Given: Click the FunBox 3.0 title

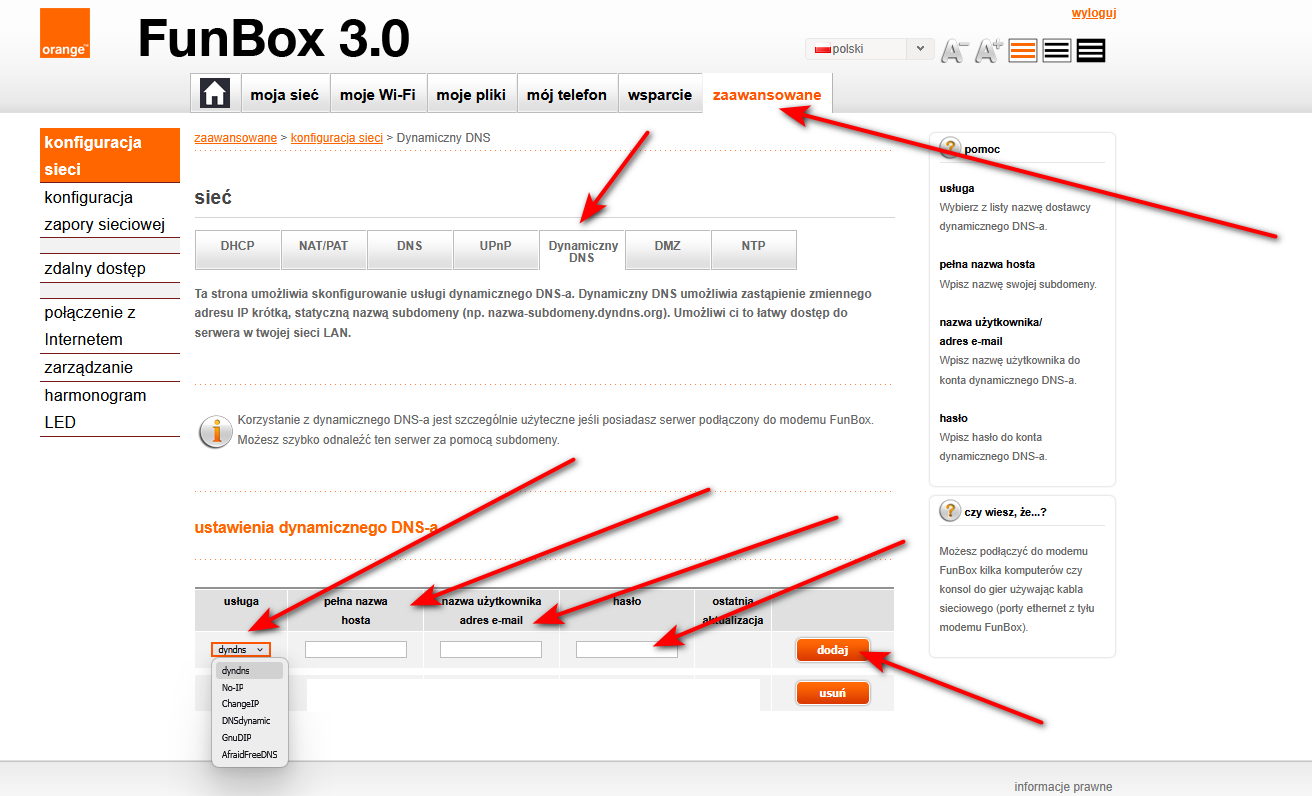Looking at the screenshot, I should pos(273,40).
